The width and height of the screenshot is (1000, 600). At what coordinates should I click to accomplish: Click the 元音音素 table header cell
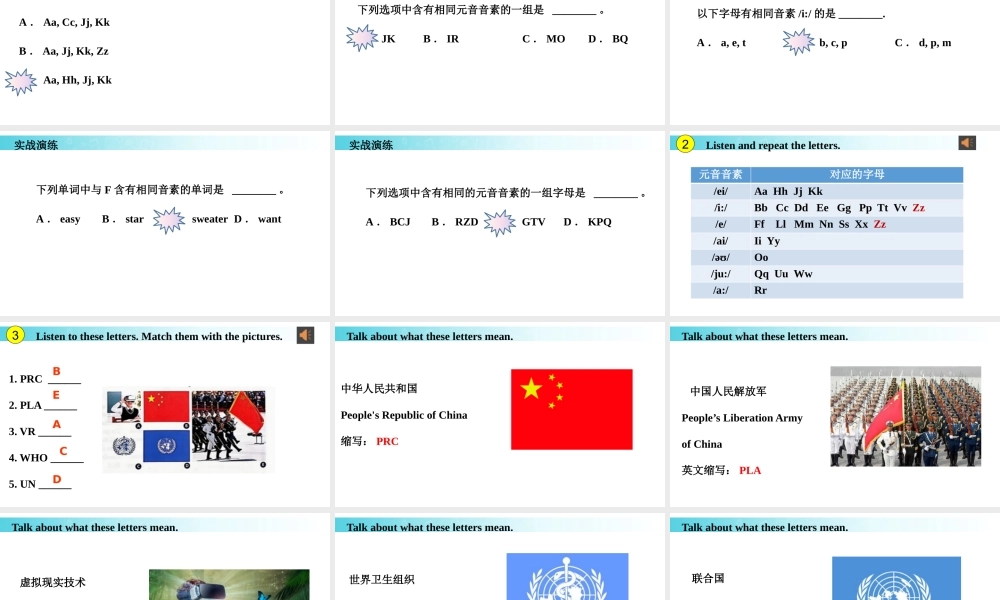(721, 174)
